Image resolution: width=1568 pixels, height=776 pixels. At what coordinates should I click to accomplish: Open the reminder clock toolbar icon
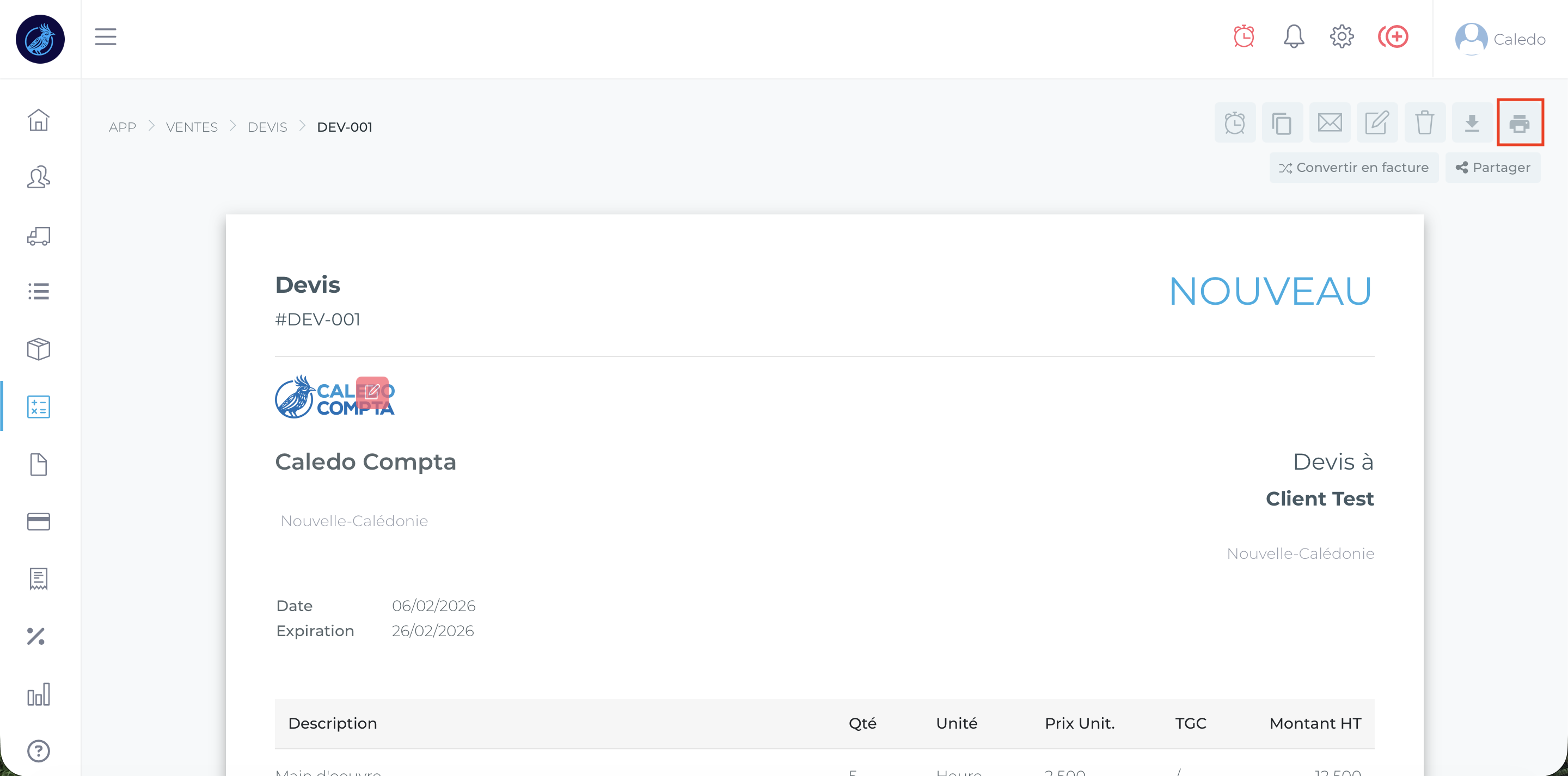coord(1234,124)
